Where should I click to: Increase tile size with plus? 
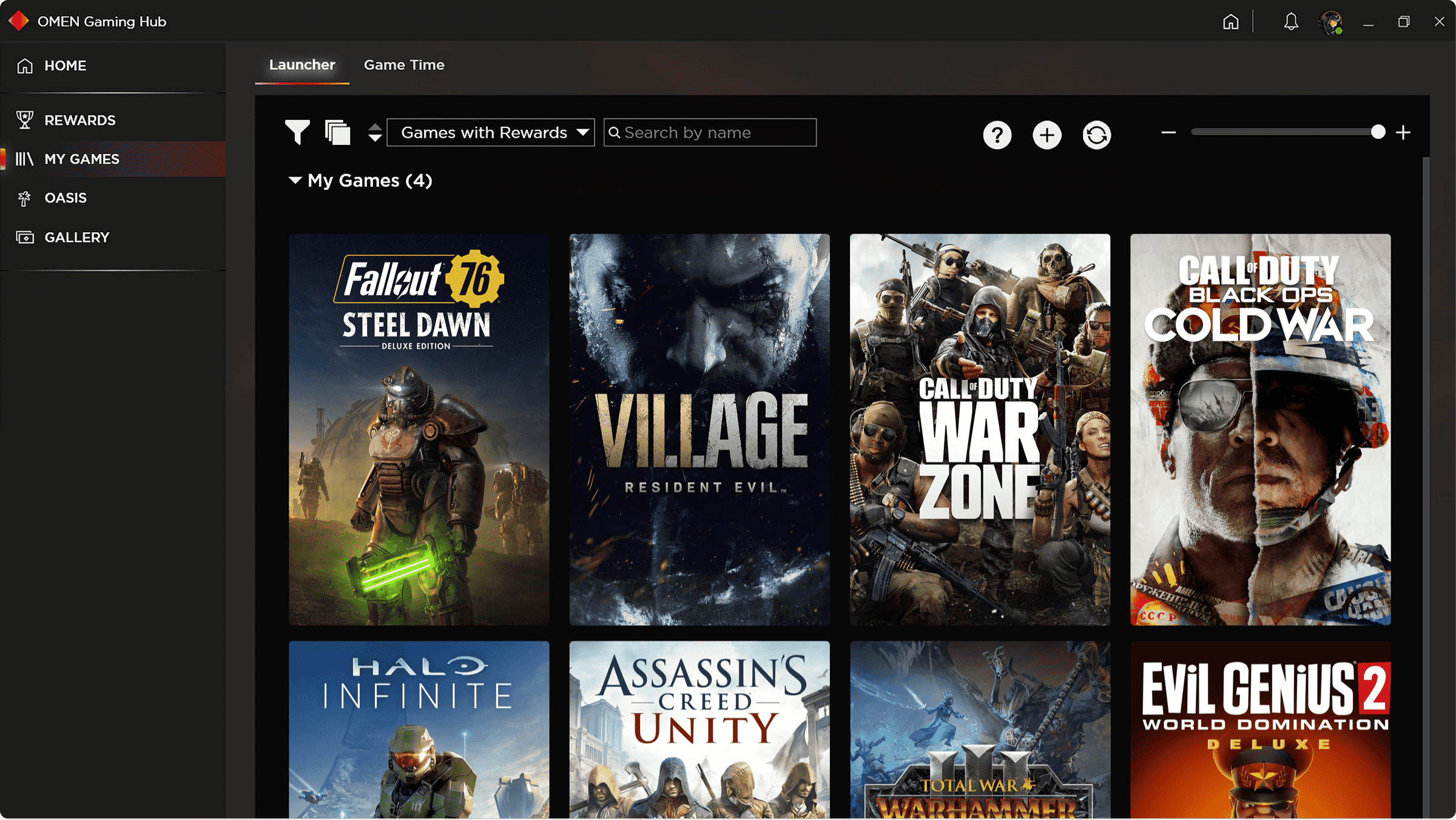1403,132
